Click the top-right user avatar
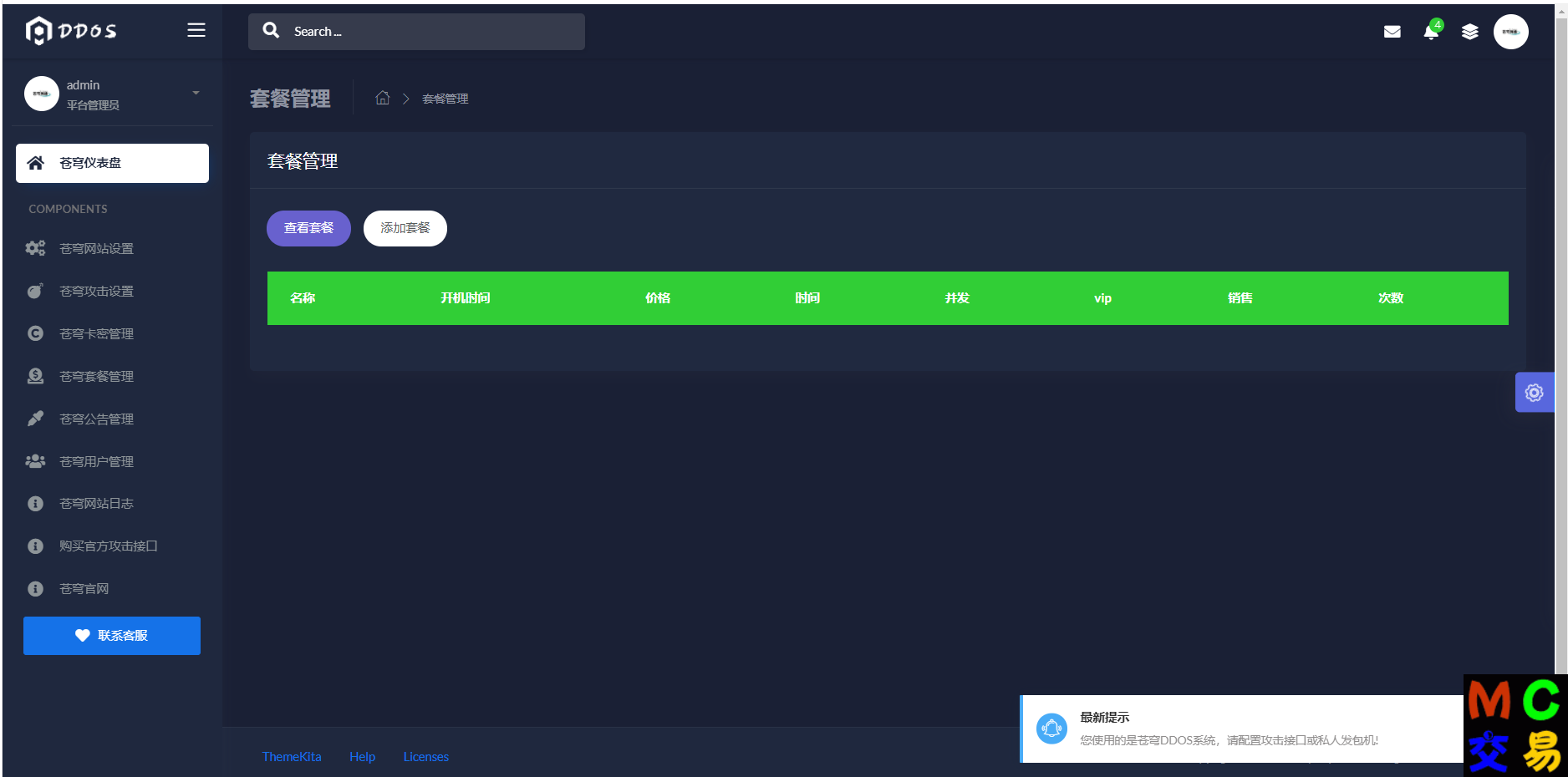1568x777 pixels. click(1511, 32)
